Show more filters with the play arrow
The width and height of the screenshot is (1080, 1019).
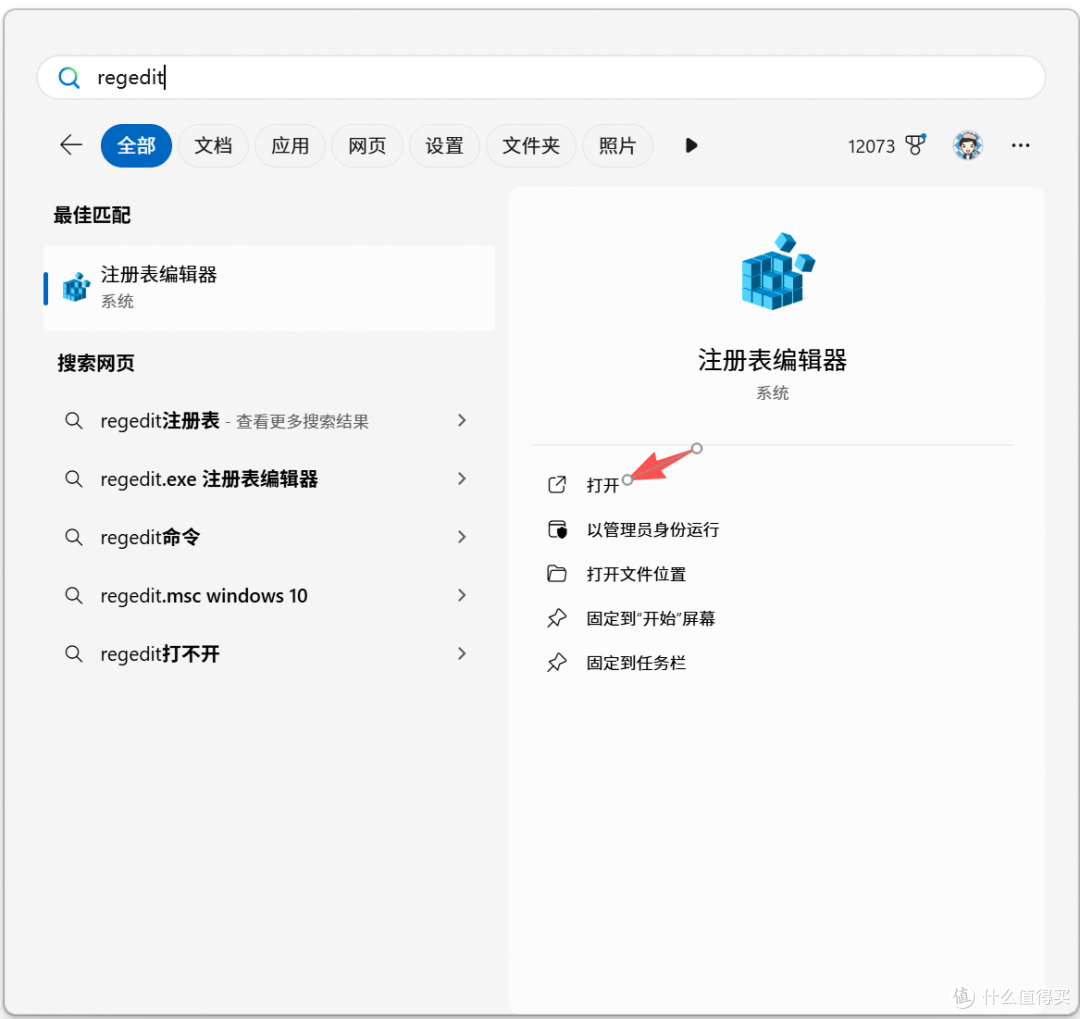point(692,145)
